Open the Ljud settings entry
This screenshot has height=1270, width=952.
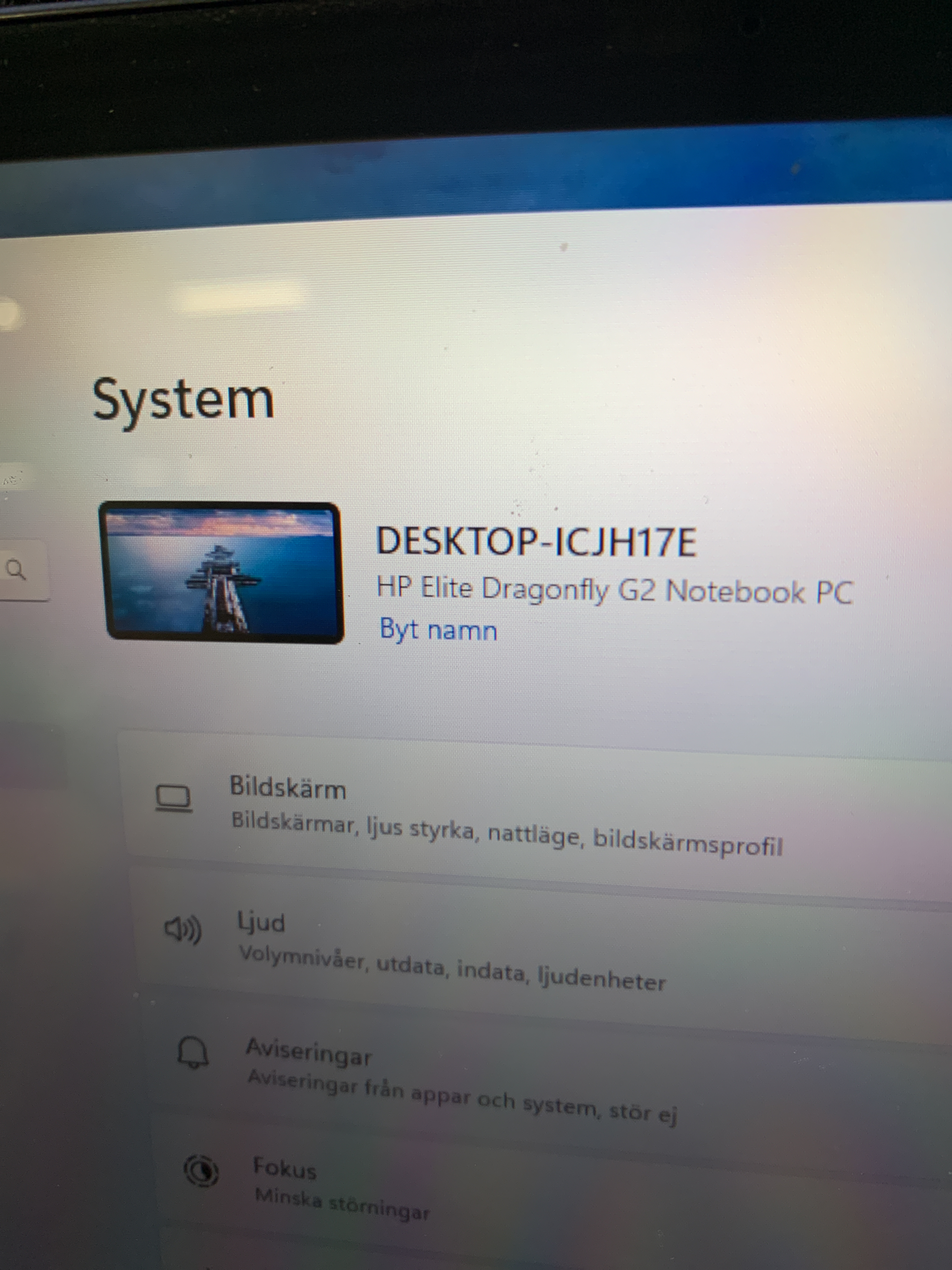click(x=261, y=923)
